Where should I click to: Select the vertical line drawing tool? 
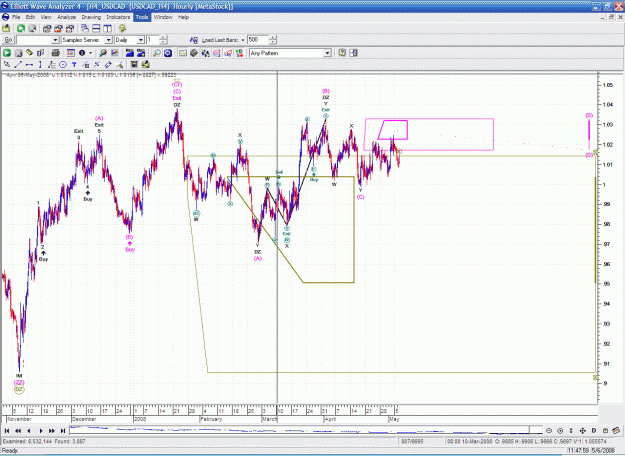40,64
